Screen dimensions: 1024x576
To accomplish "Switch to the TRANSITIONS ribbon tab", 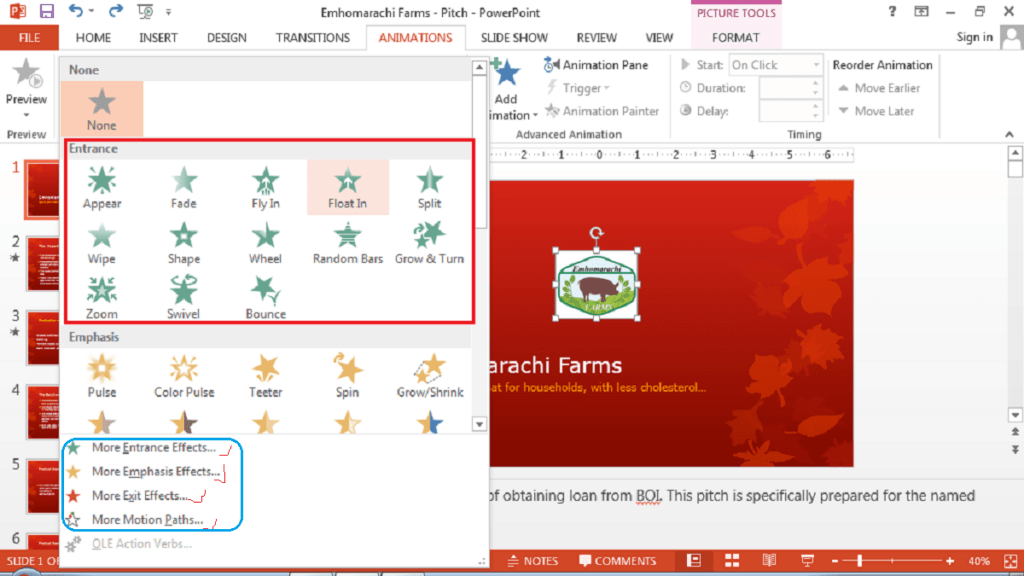I will coord(313,37).
